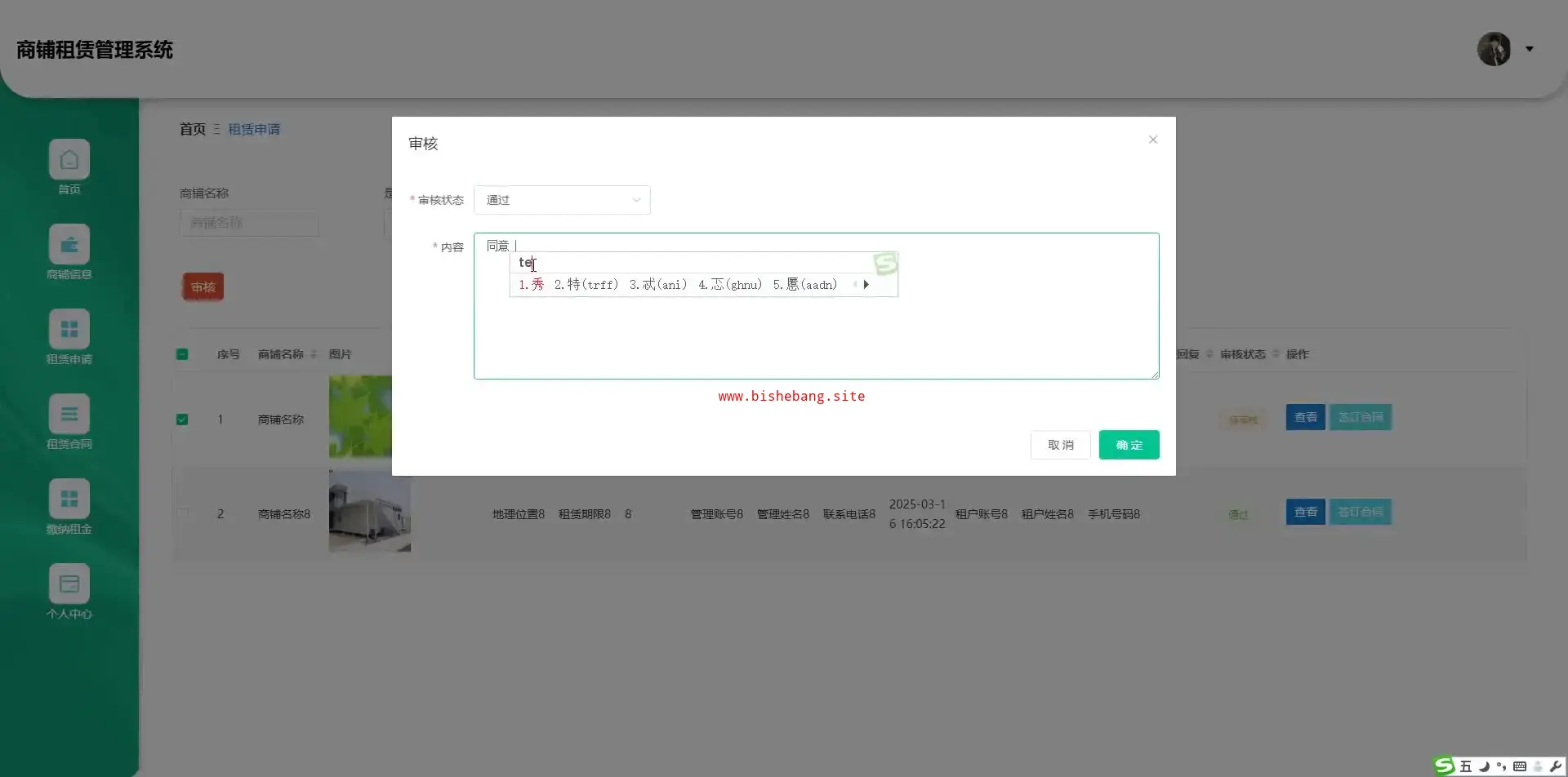Click the Sogou S icon on IME bar
Viewport: 1568px width, 777px height.
click(1445, 766)
